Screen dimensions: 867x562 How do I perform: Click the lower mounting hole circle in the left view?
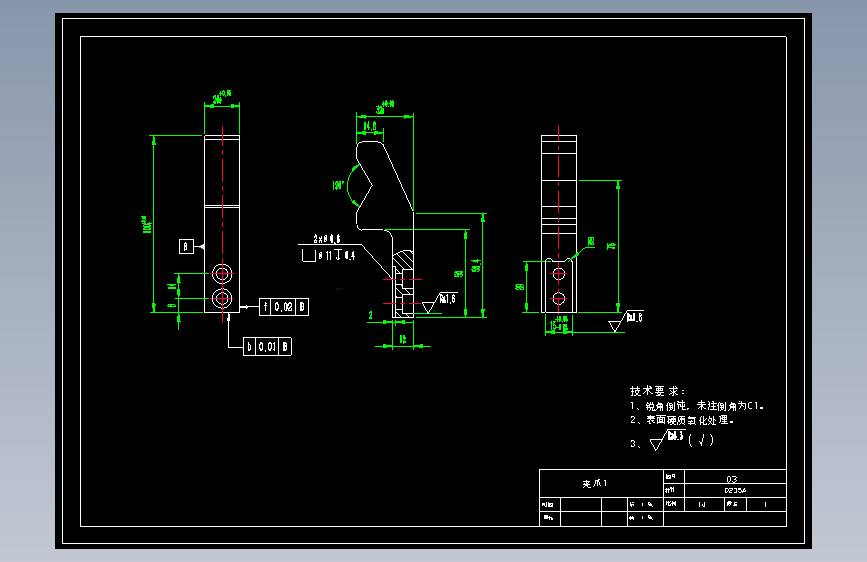(x=222, y=299)
